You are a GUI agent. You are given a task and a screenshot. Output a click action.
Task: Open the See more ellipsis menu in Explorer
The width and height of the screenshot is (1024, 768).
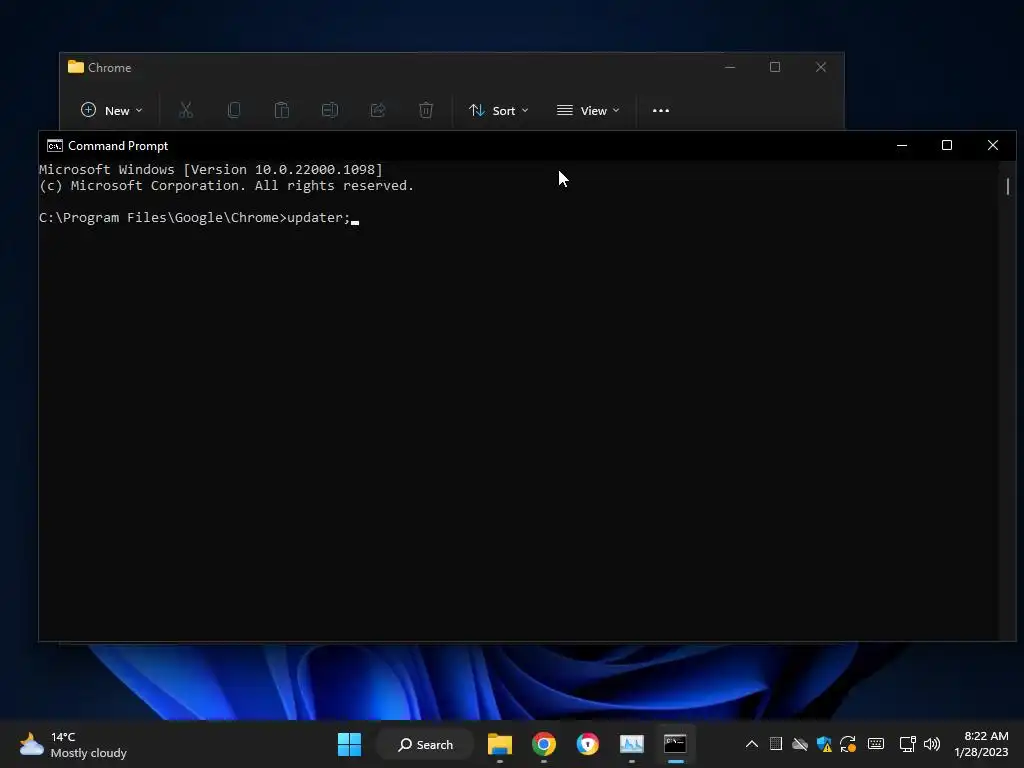tap(661, 110)
